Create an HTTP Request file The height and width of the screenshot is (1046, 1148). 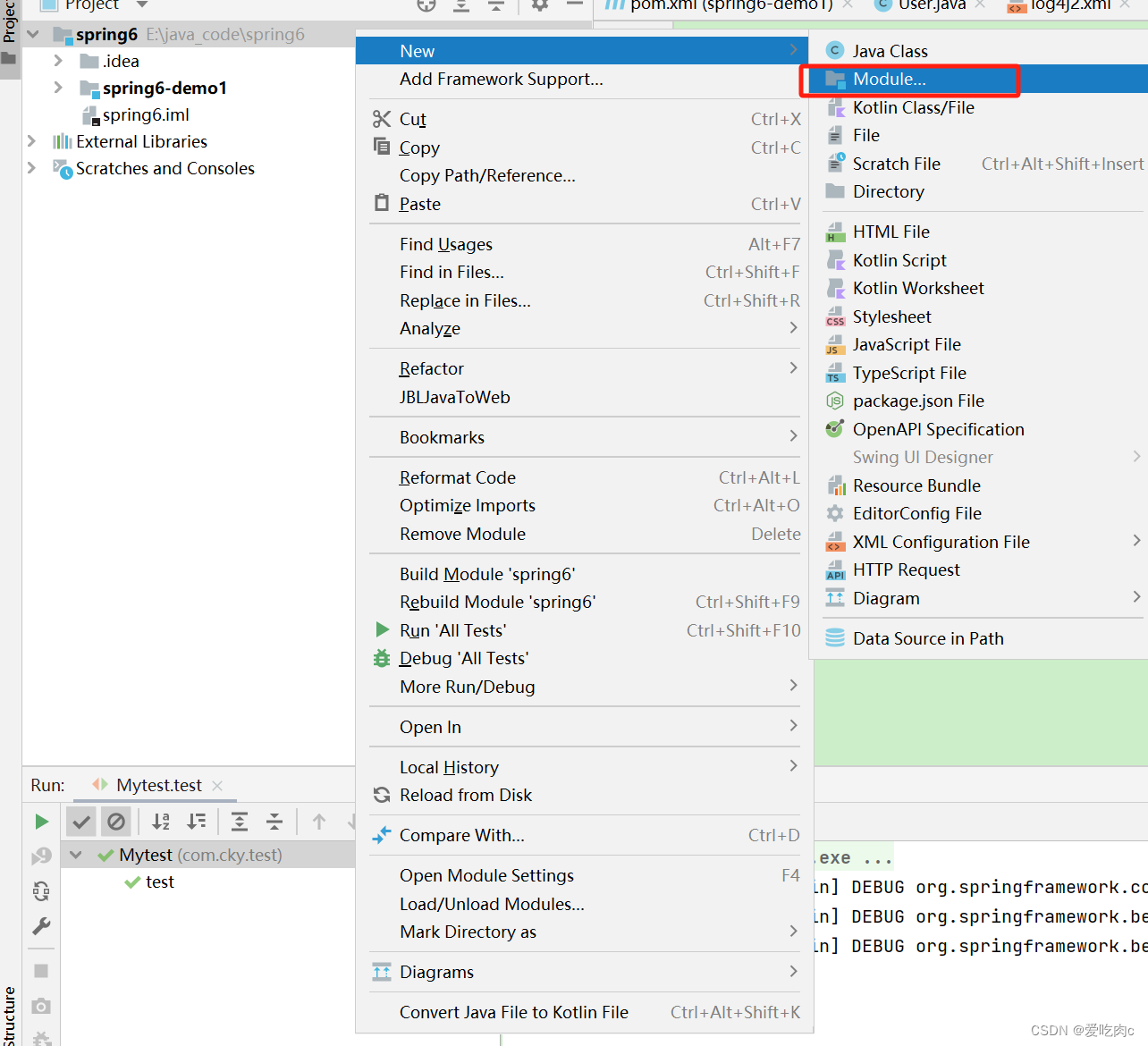978,569
